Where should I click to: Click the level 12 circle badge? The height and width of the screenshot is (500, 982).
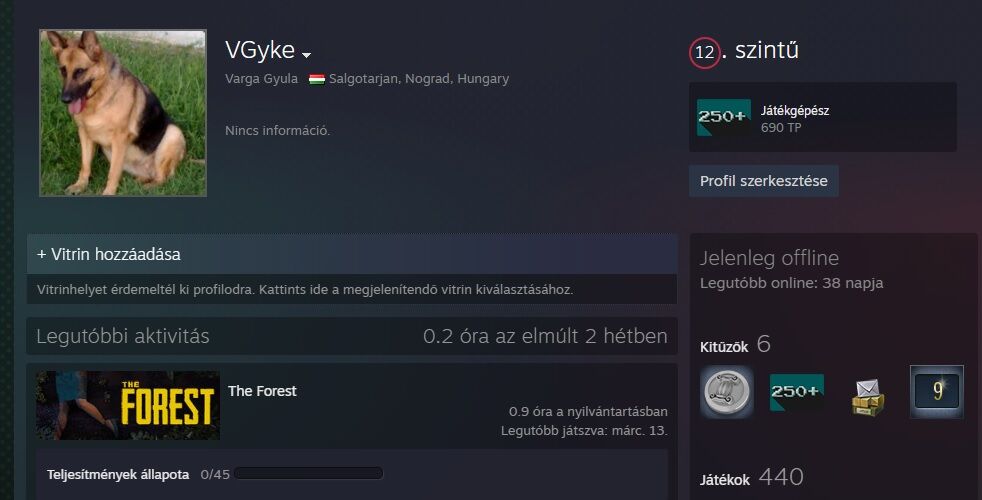click(x=705, y=53)
